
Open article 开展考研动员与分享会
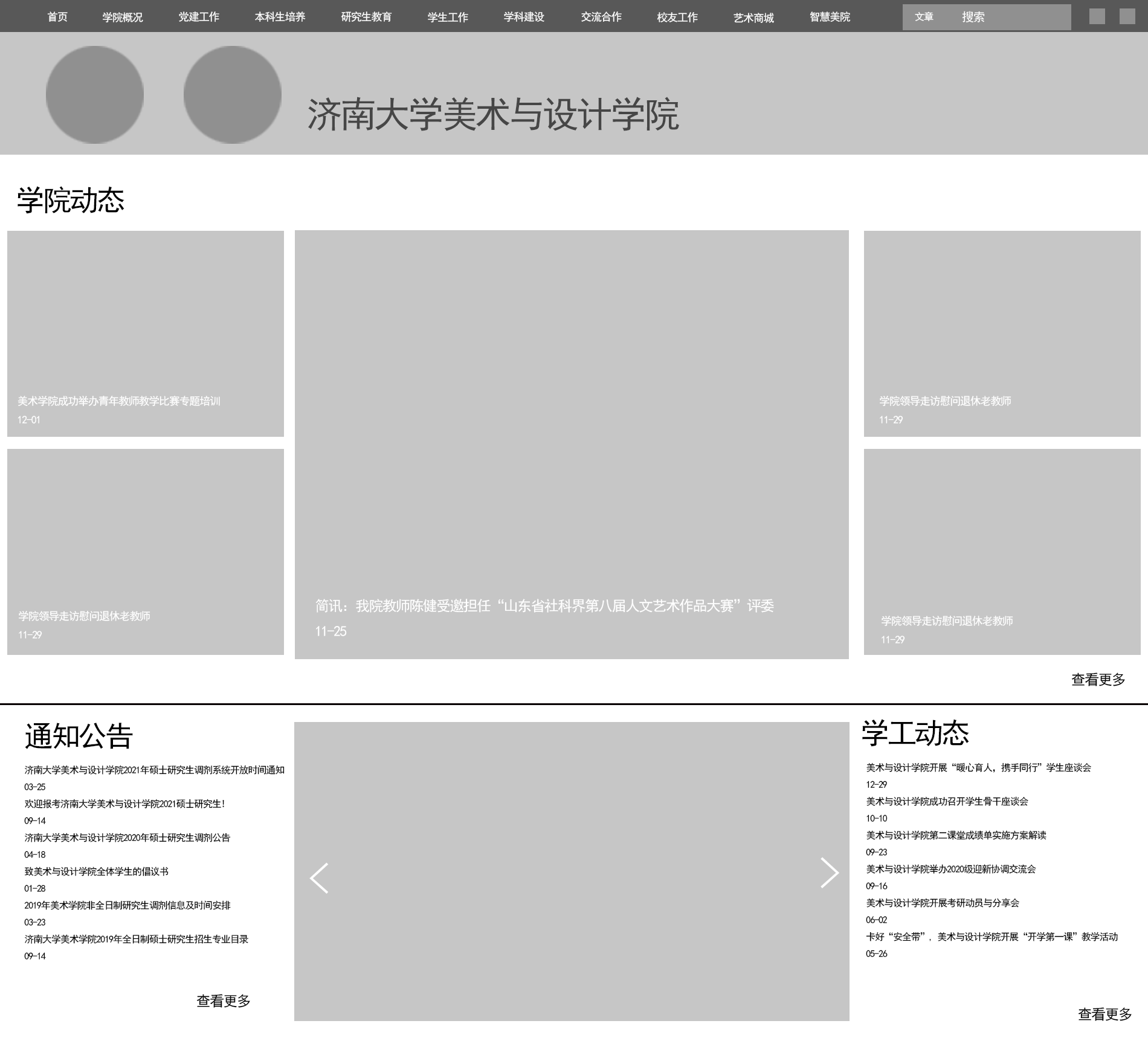(943, 903)
